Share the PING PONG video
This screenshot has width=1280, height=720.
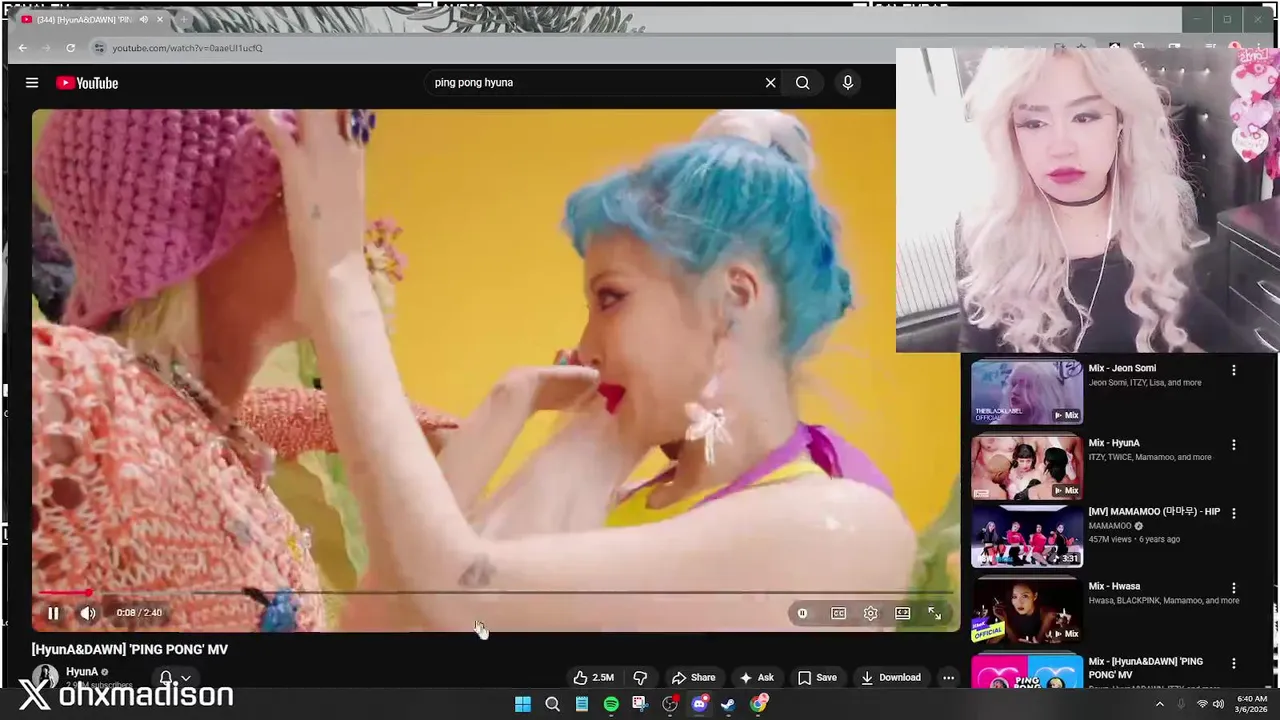pyautogui.click(x=693, y=677)
